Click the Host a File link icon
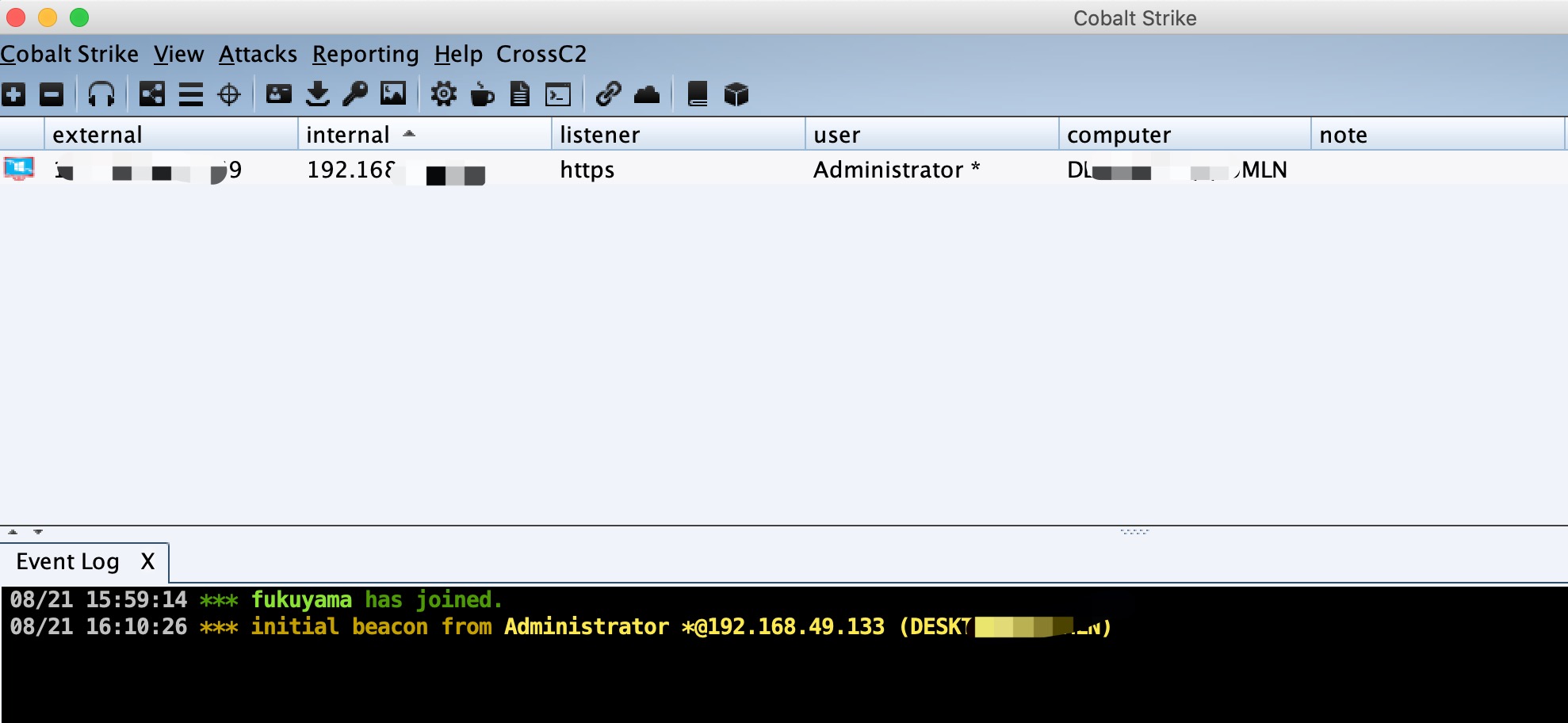The height and width of the screenshot is (723, 1568). click(x=608, y=94)
